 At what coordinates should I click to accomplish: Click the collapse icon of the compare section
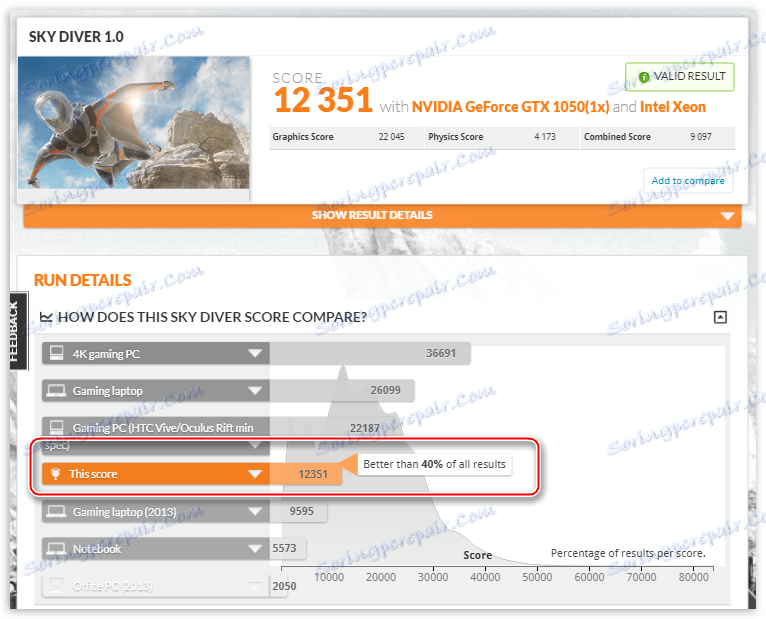click(x=720, y=317)
